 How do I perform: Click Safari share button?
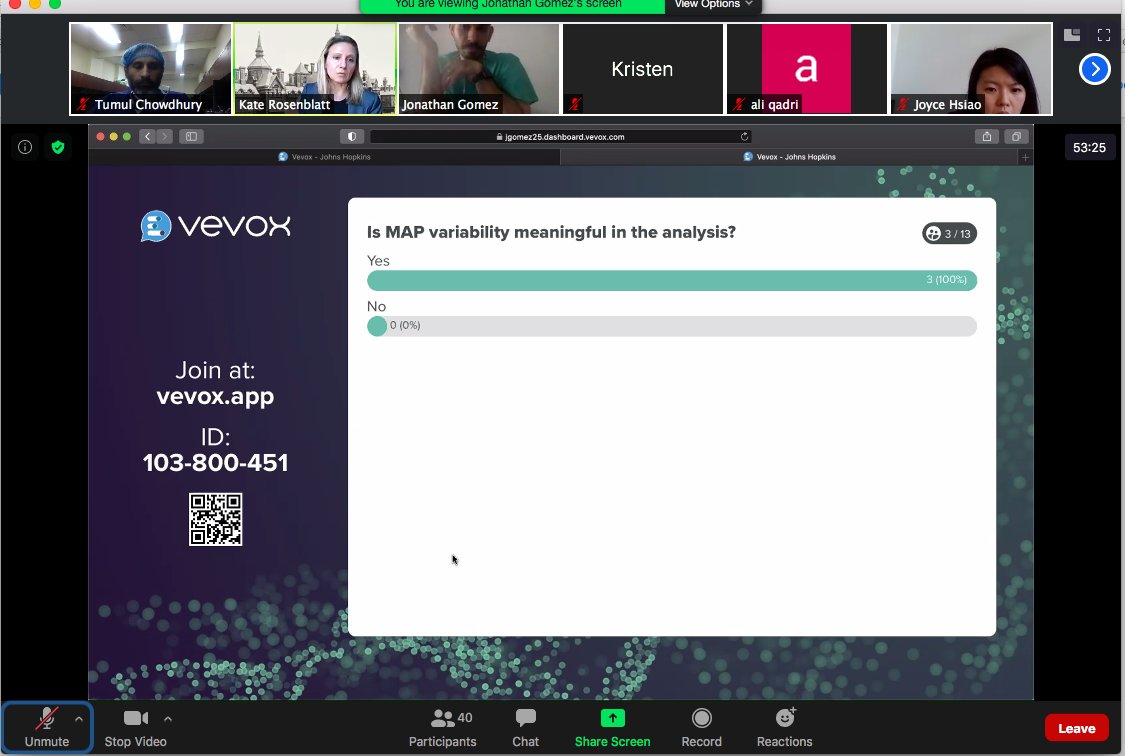987,136
